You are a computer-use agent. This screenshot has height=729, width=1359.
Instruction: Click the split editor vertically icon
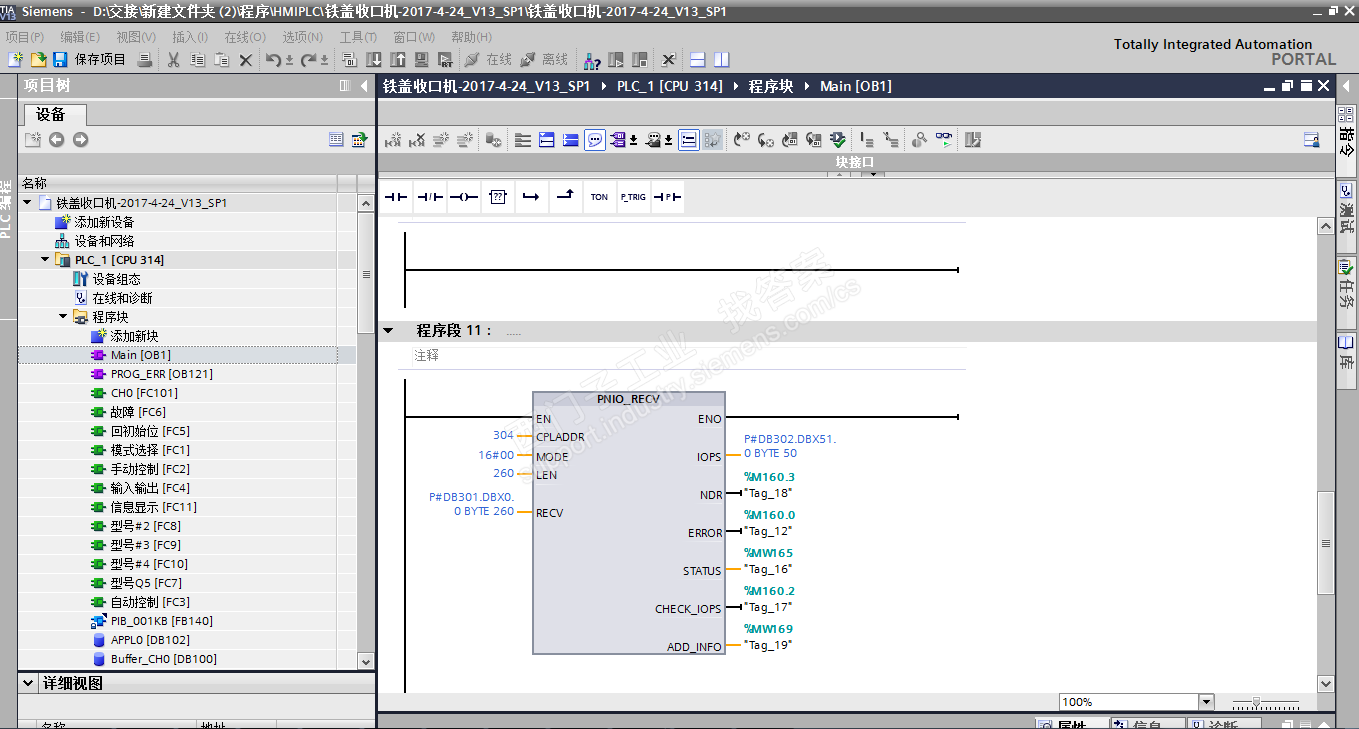(x=722, y=60)
